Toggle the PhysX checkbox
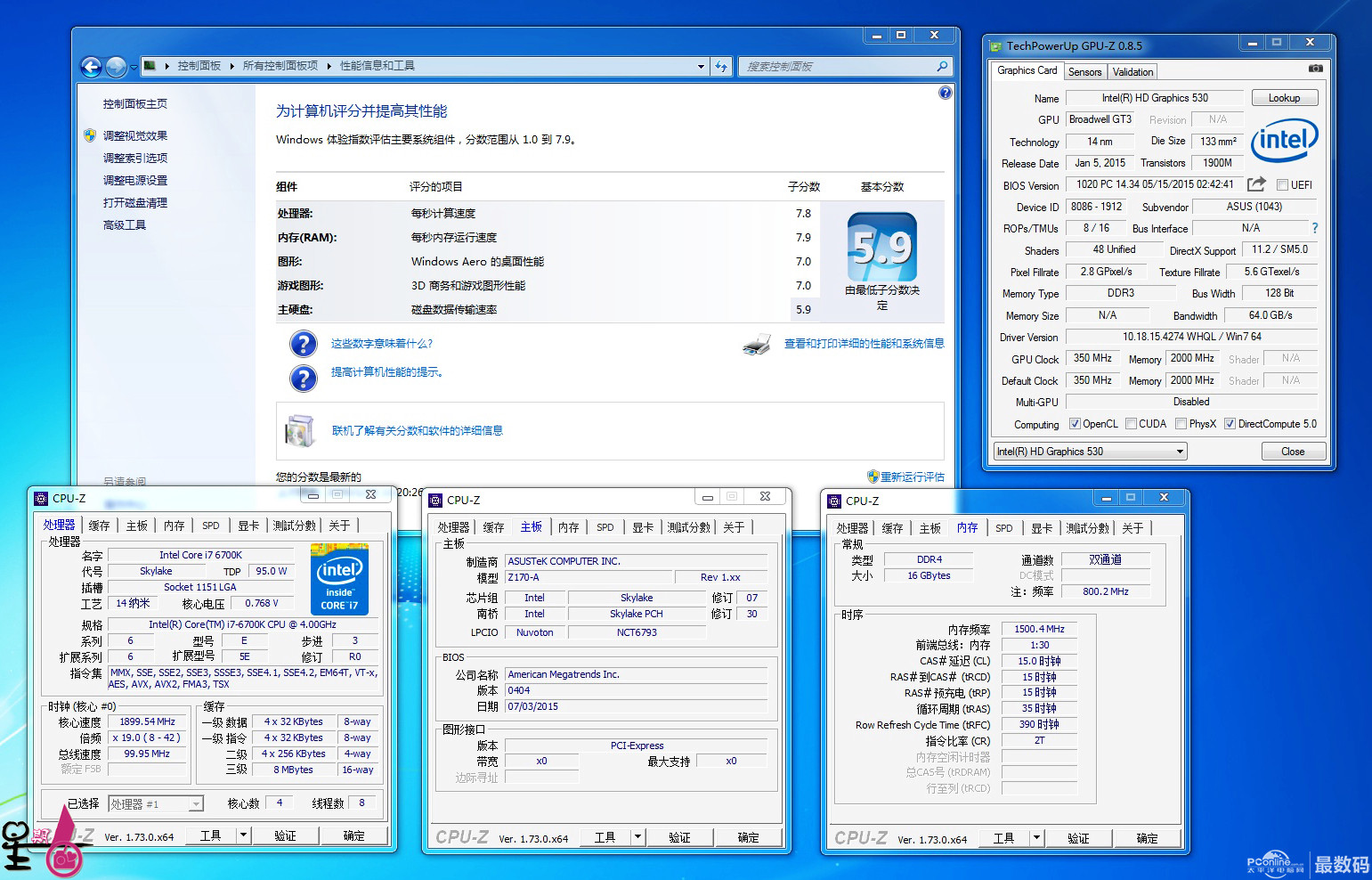 pyautogui.click(x=1181, y=424)
